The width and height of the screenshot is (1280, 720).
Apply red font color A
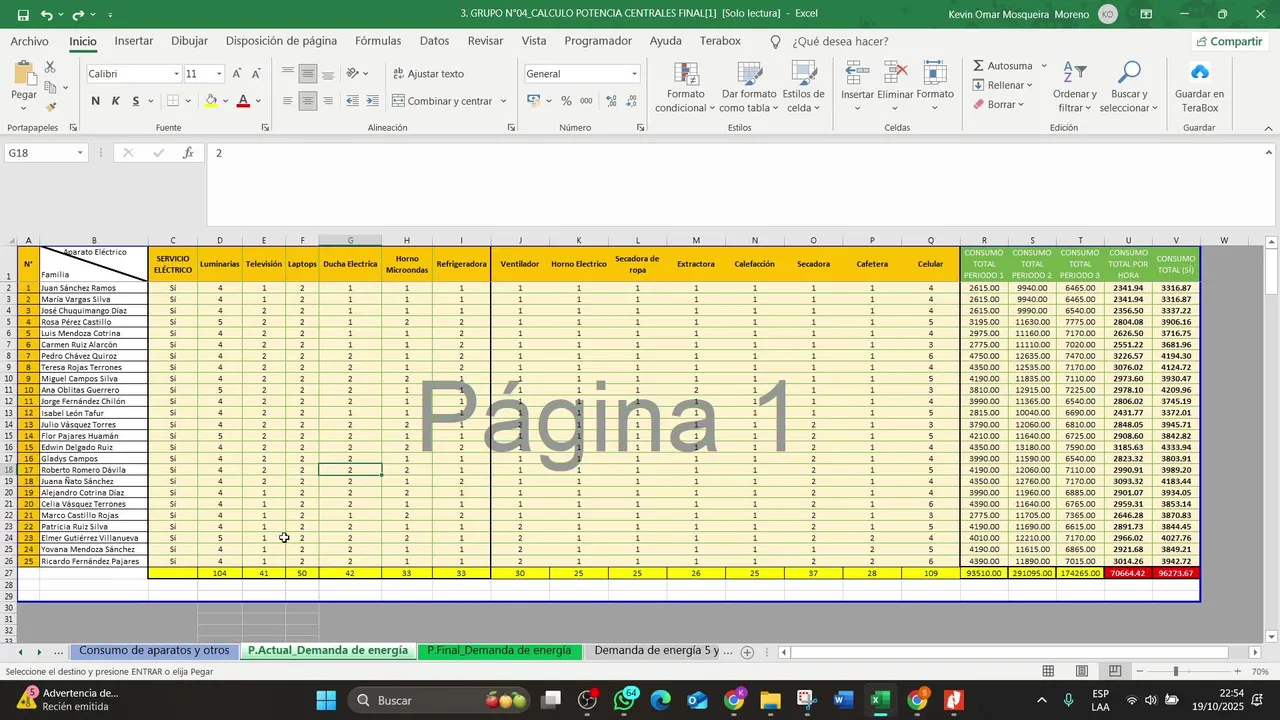point(243,101)
